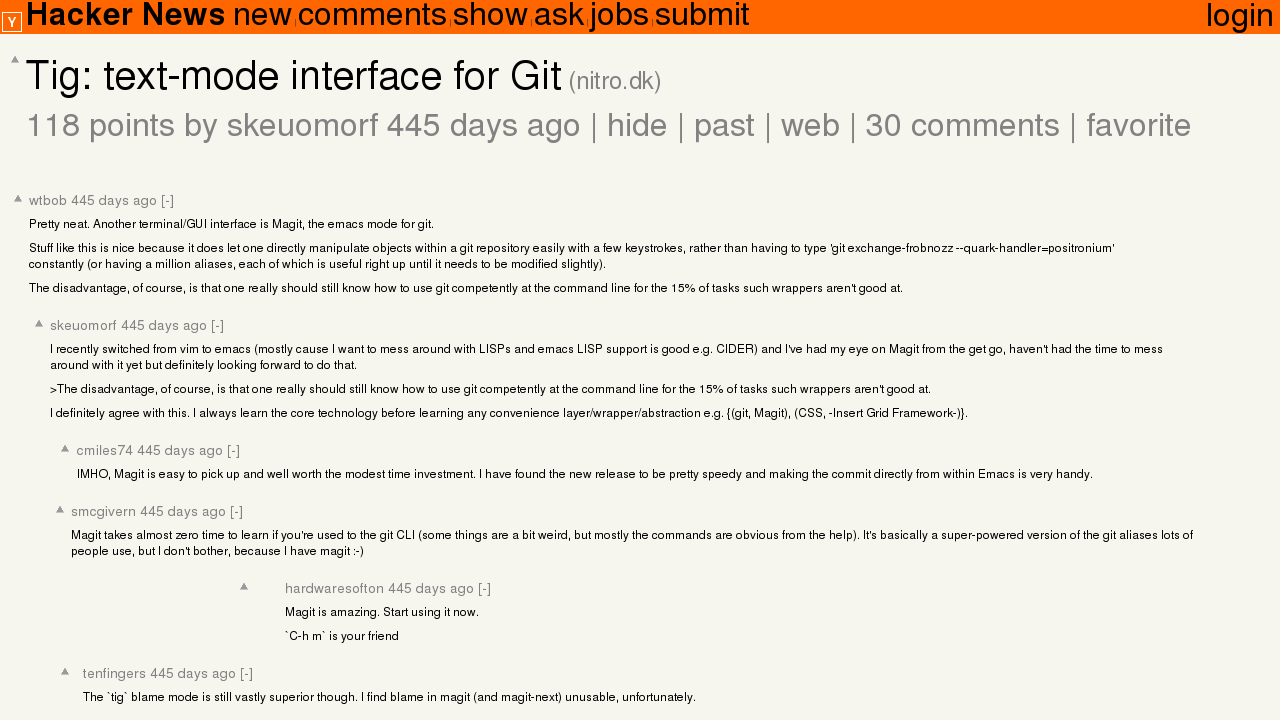Collapse tenfingers' comment with [-]
The width and height of the screenshot is (1280, 720).
[246, 674]
